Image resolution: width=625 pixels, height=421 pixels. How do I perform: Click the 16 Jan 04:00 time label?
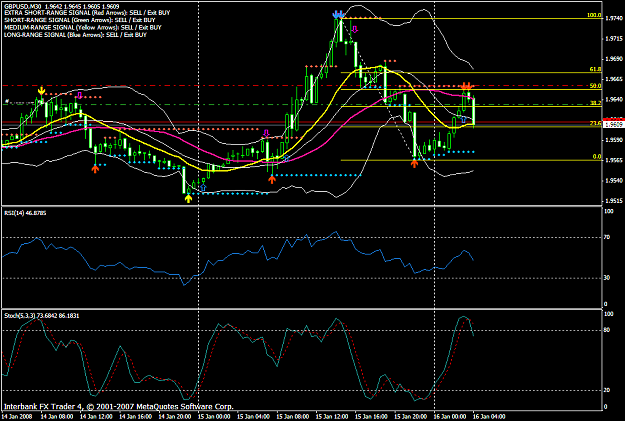click(x=489, y=417)
